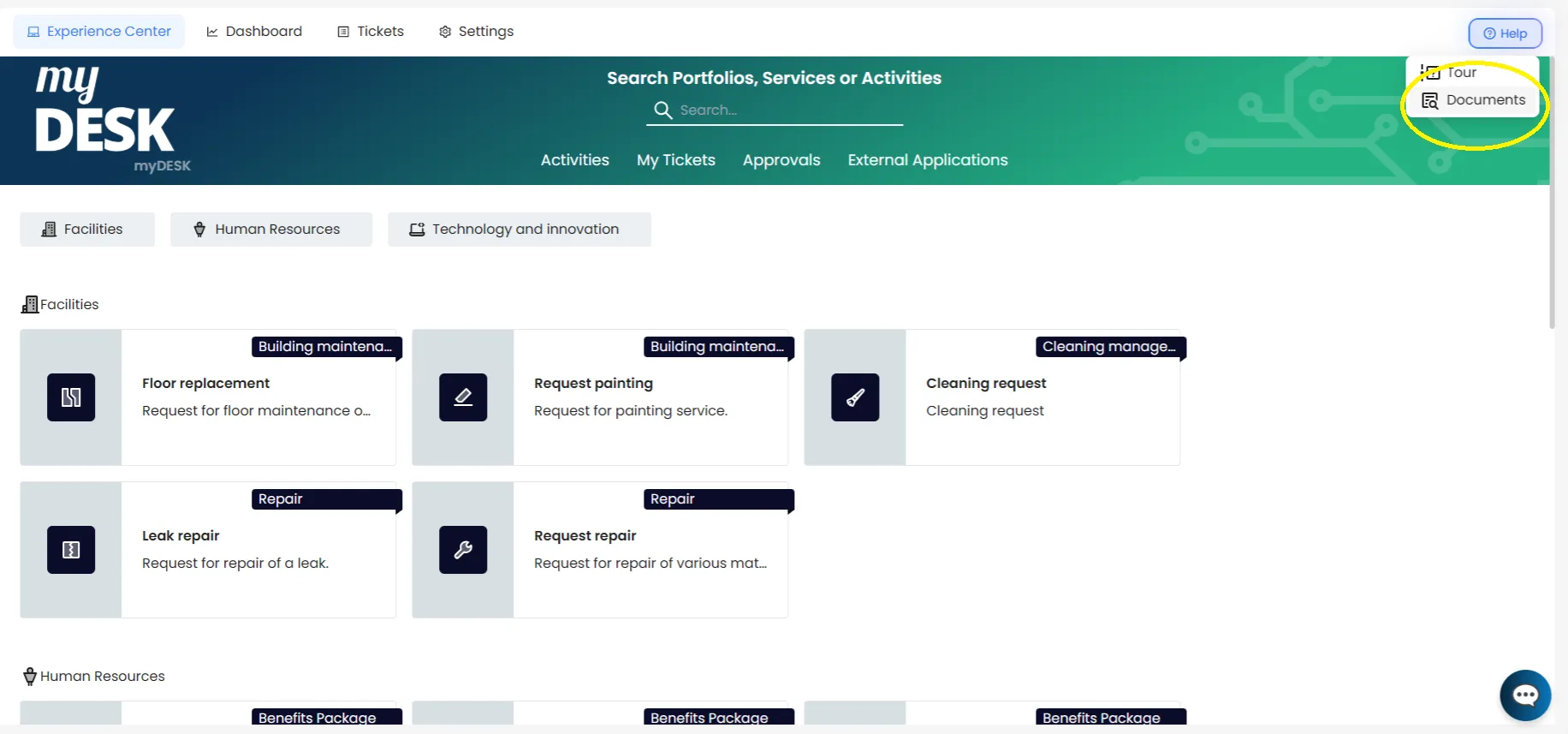Click the Cleaning management tag
1568x734 pixels.
coord(1110,347)
